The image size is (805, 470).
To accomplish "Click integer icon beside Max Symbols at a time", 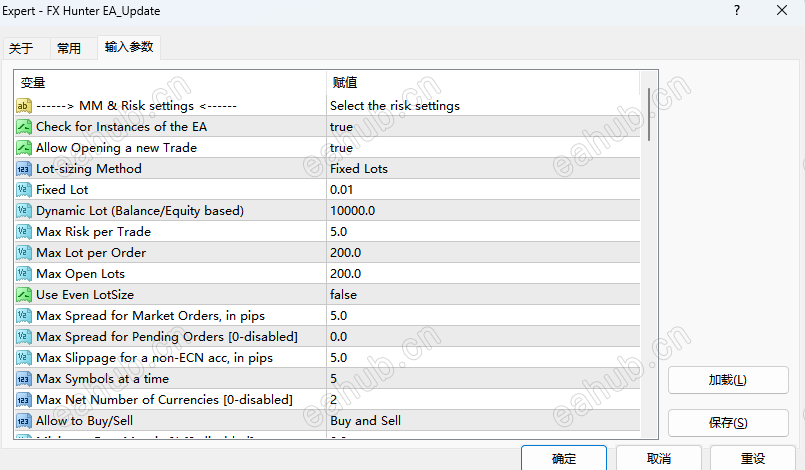I will [x=24, y=379].
